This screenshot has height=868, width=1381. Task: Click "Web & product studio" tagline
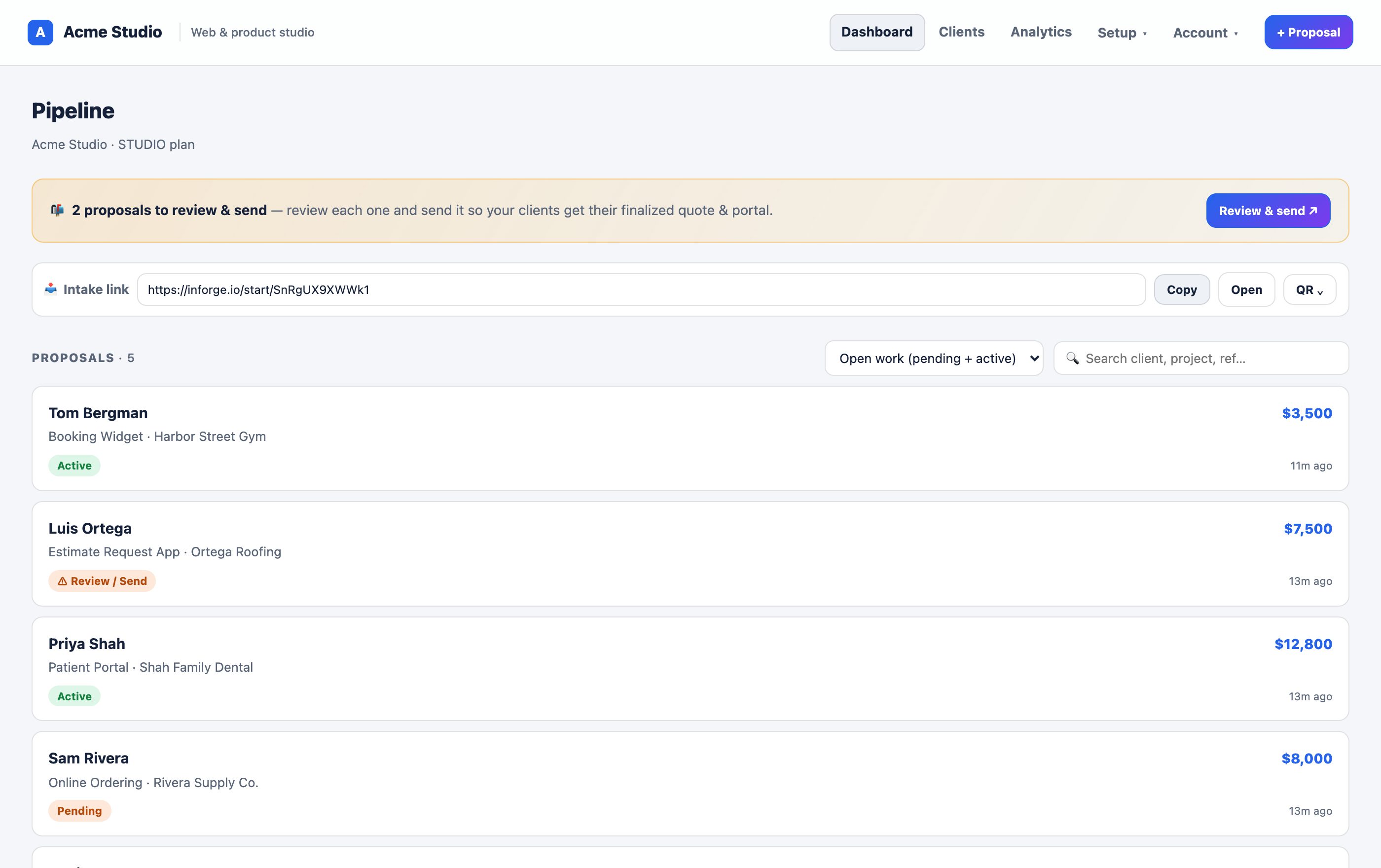click(253, 33)
